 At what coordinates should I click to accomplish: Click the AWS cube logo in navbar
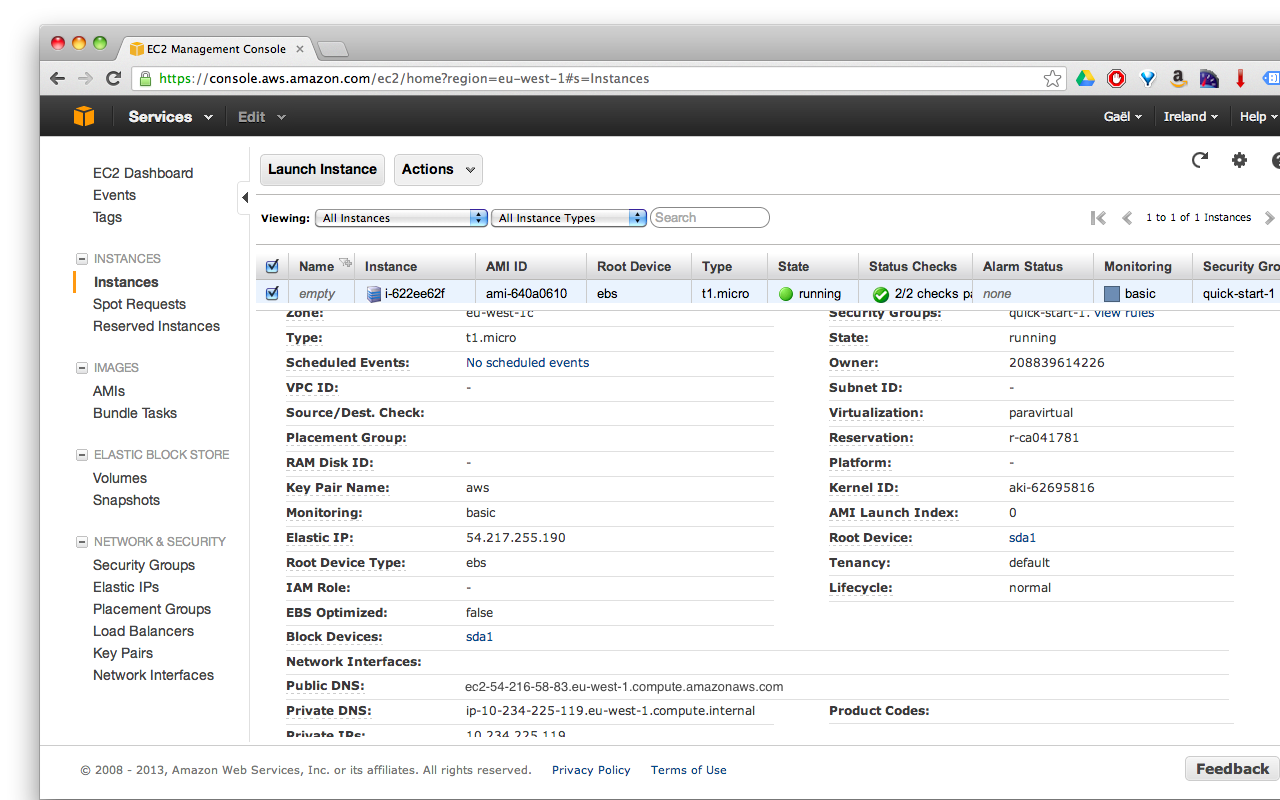84,116
